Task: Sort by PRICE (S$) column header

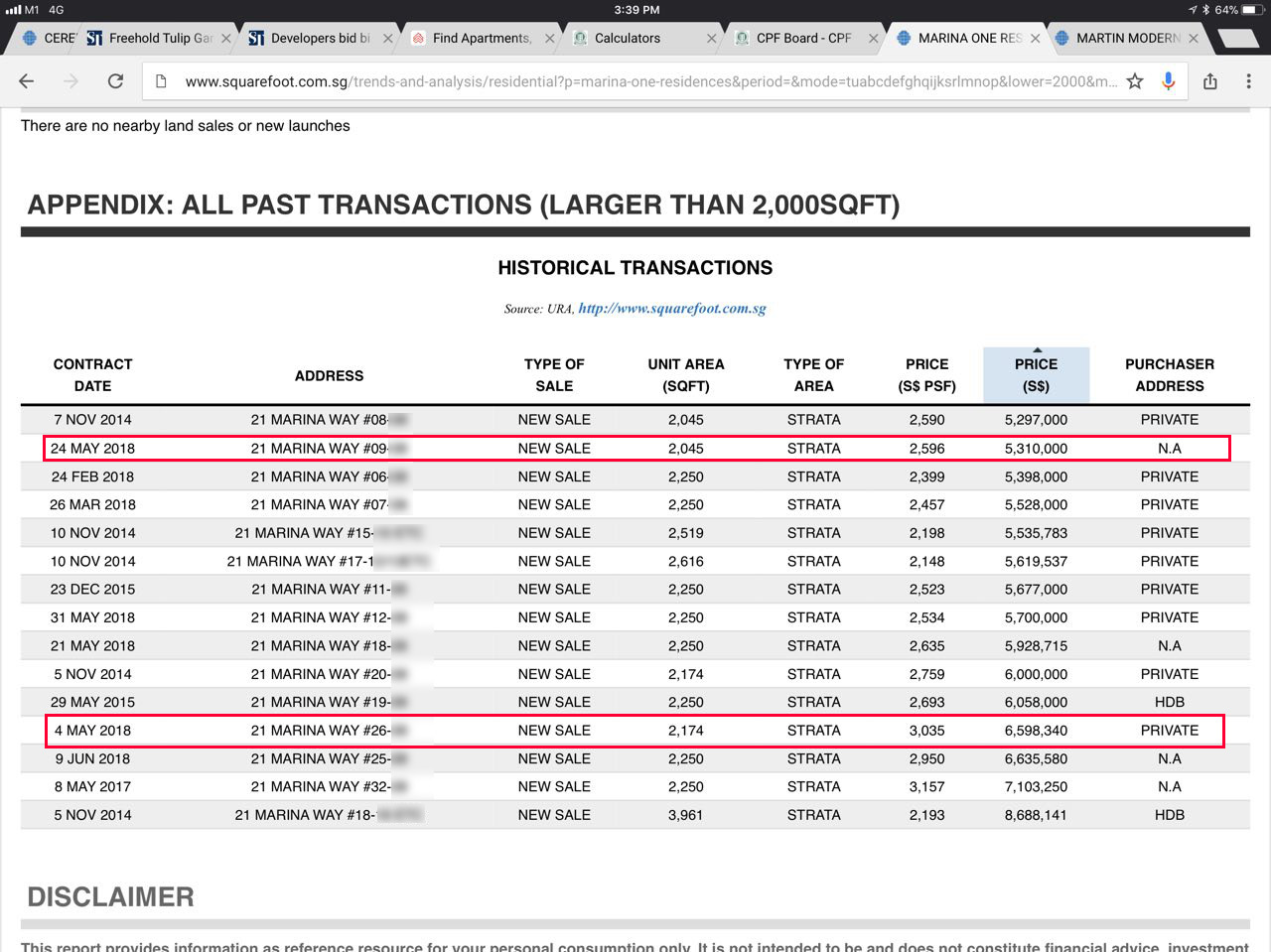Action: pyautogui.click(x=1036, y=375)
